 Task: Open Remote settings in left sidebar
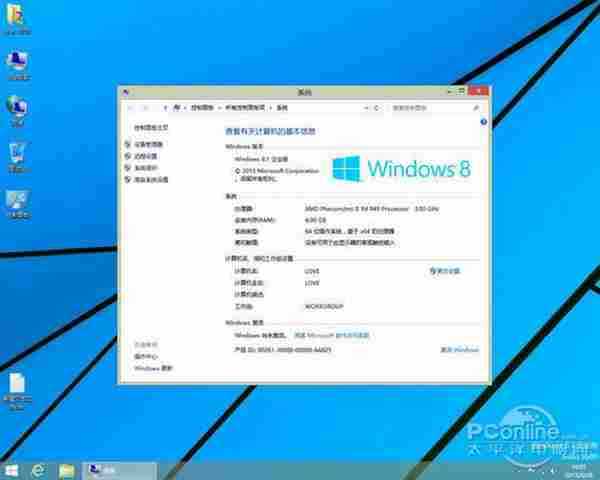point(147,156)
